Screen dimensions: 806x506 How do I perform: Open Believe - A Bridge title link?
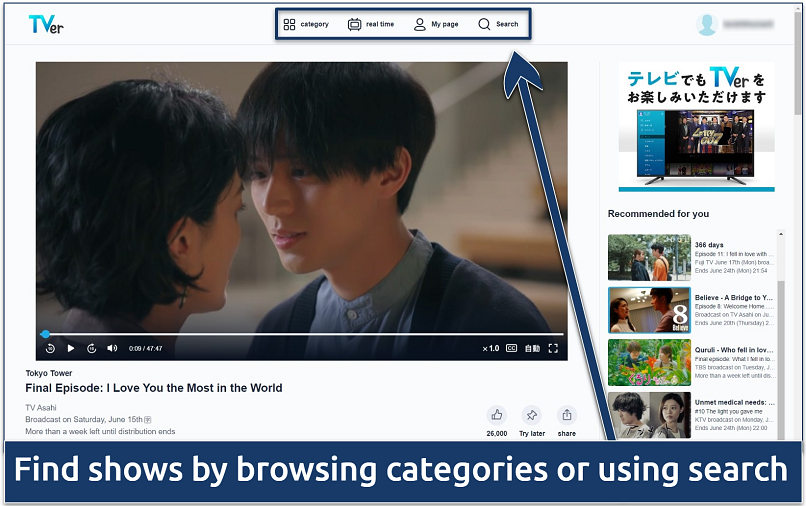(734, 298)
